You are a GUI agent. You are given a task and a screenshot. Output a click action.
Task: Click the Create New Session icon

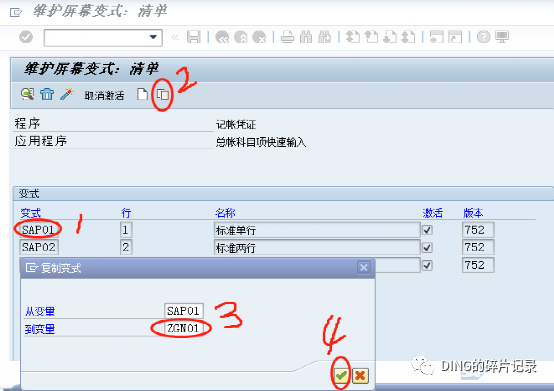(x=436, y=37)
